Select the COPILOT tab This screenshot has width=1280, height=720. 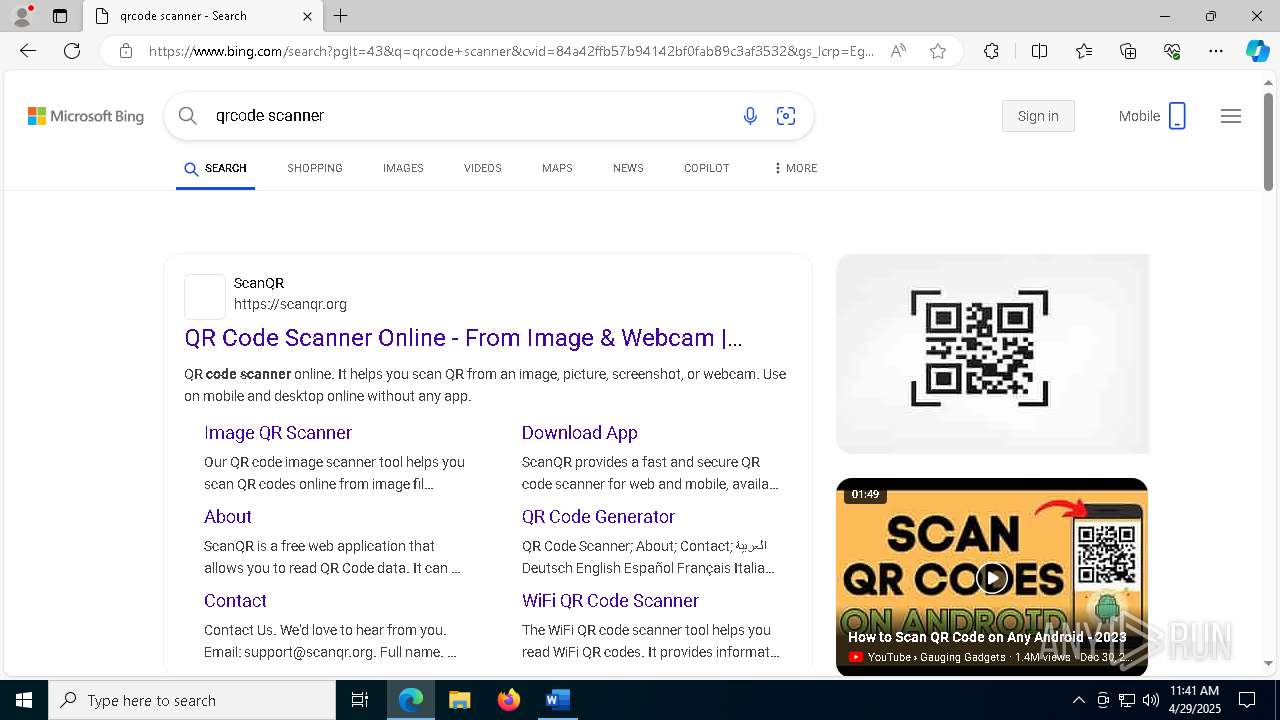tap(707, 168)
